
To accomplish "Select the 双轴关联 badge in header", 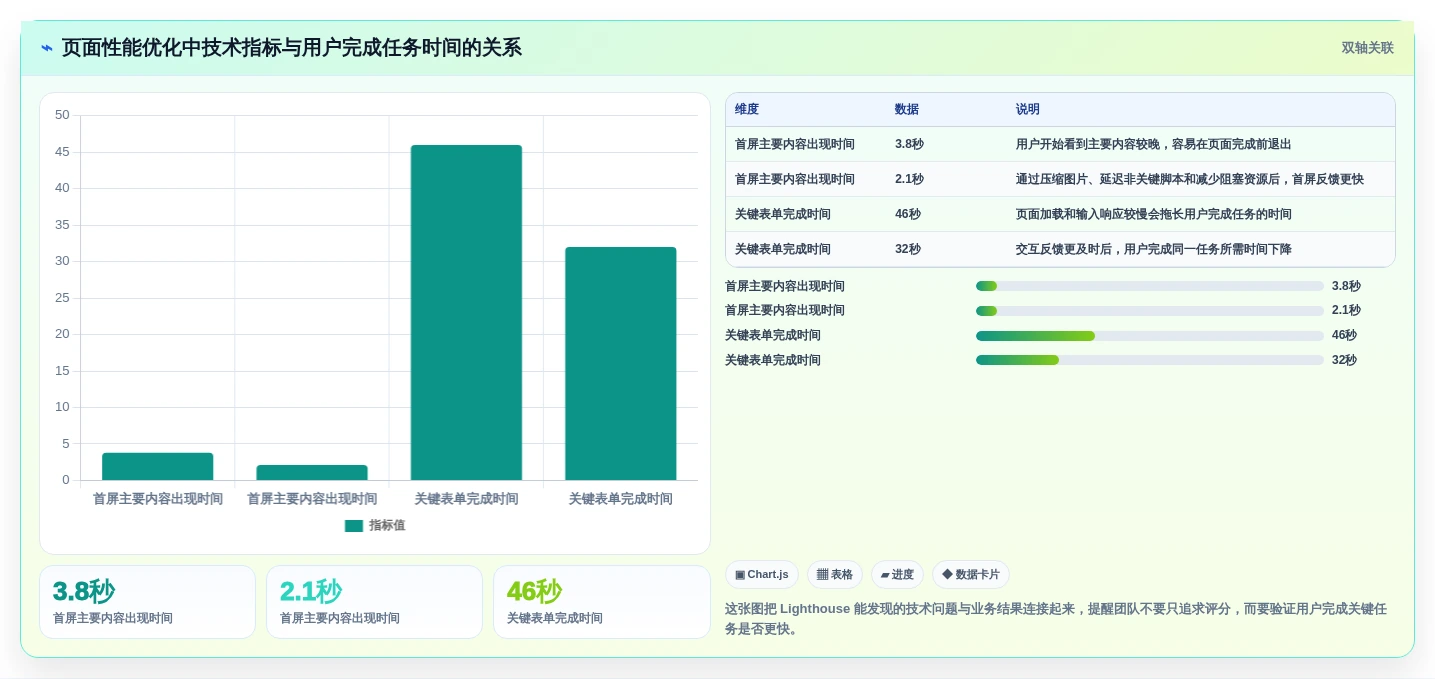I will pyautogui.click(x=1367, y=48).
